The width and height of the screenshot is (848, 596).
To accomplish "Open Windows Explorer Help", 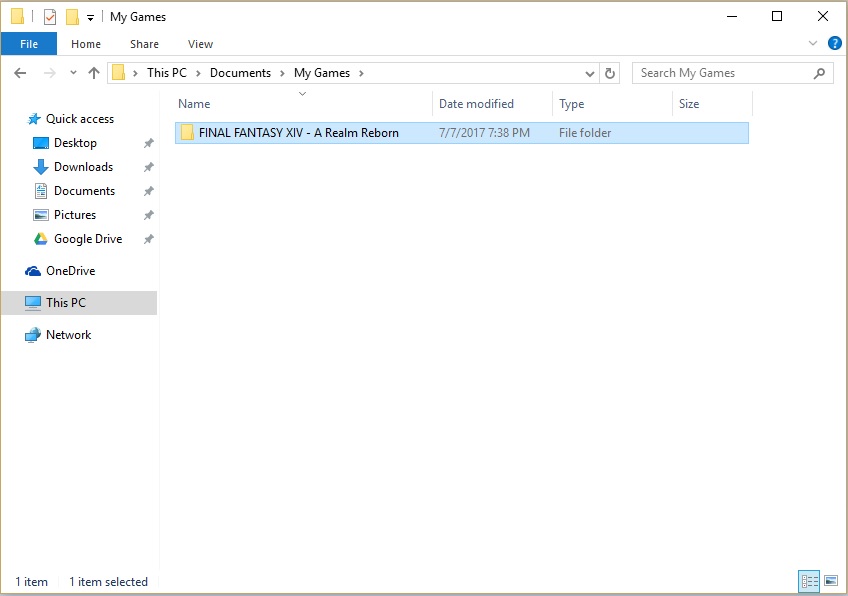I will point(834,43).
